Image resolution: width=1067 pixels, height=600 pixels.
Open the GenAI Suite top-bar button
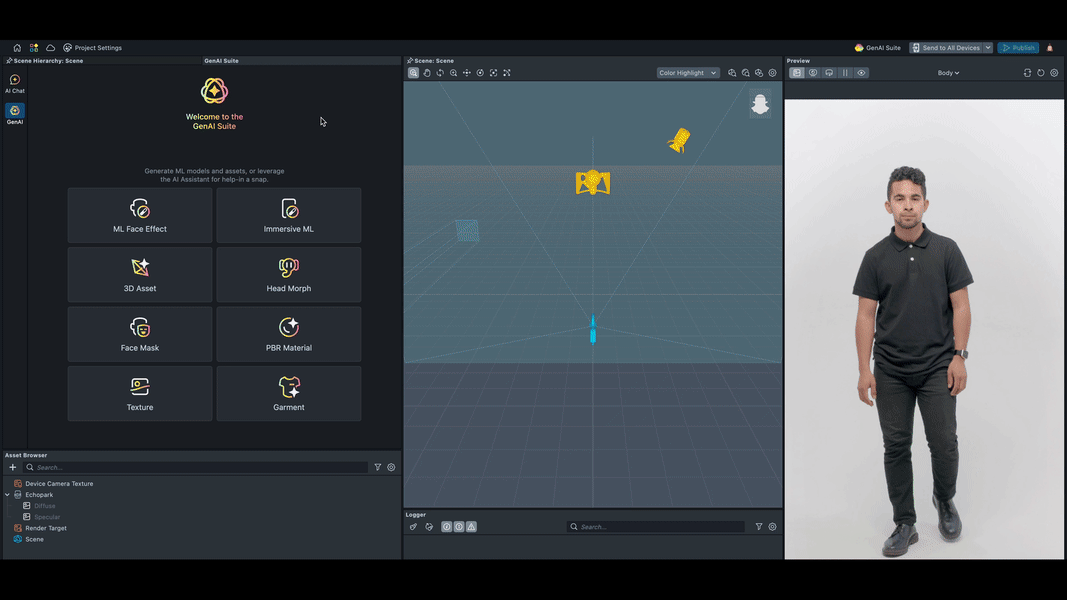[x=878, y=48]
